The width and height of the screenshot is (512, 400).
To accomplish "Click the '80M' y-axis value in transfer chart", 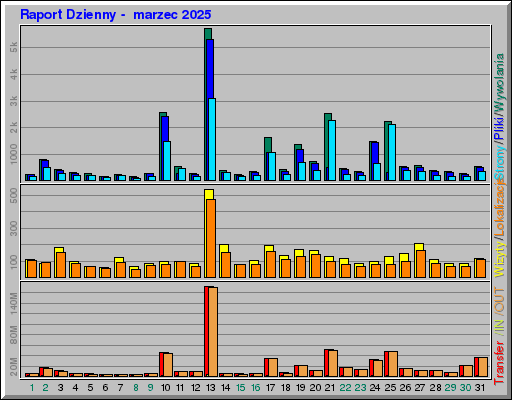I will pyautogui.click(x=14, y=335).
